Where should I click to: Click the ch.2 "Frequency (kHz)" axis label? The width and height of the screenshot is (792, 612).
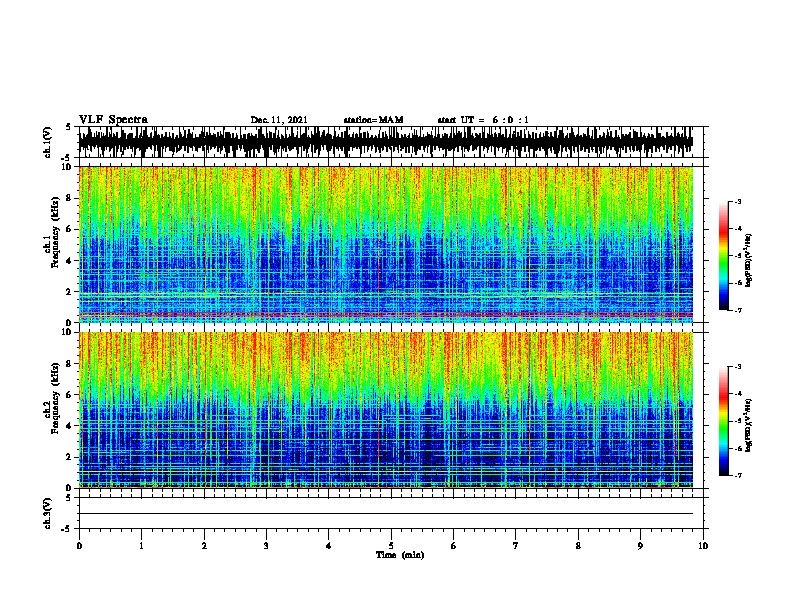[x=56, y=398]
